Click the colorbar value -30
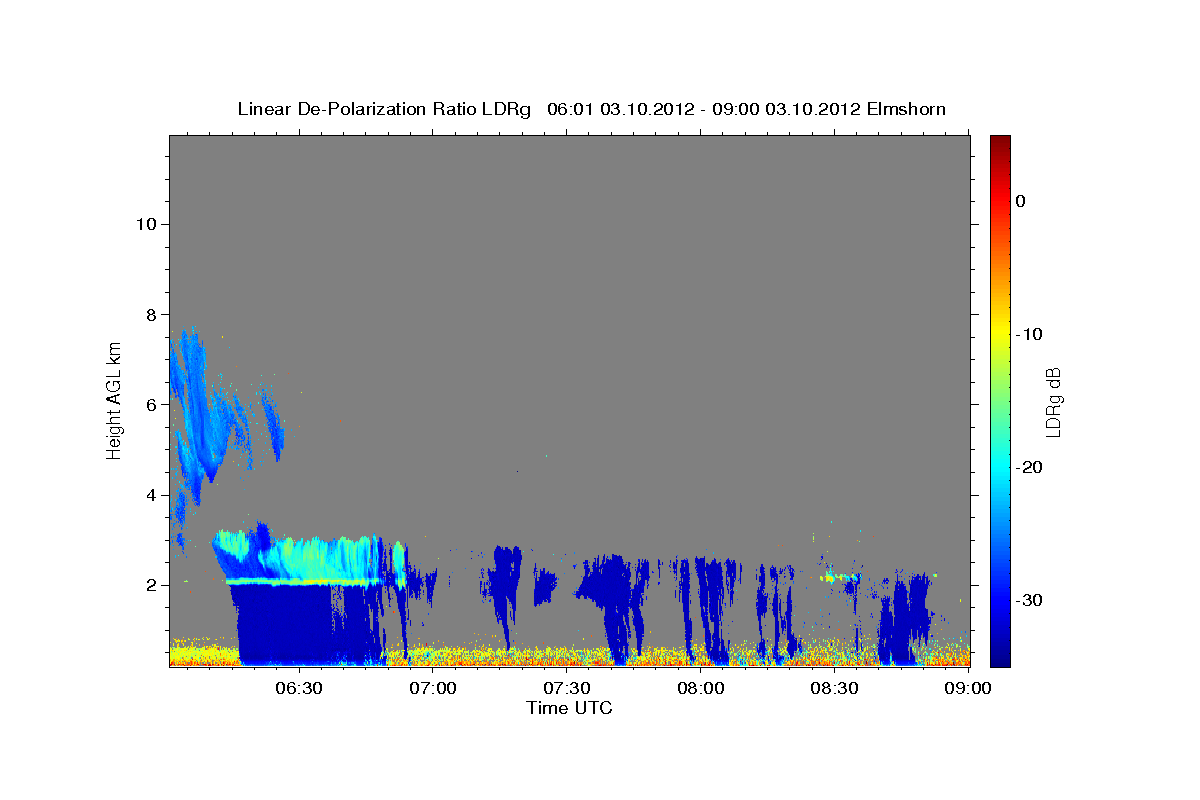1200x800 pixels. 1029,600
